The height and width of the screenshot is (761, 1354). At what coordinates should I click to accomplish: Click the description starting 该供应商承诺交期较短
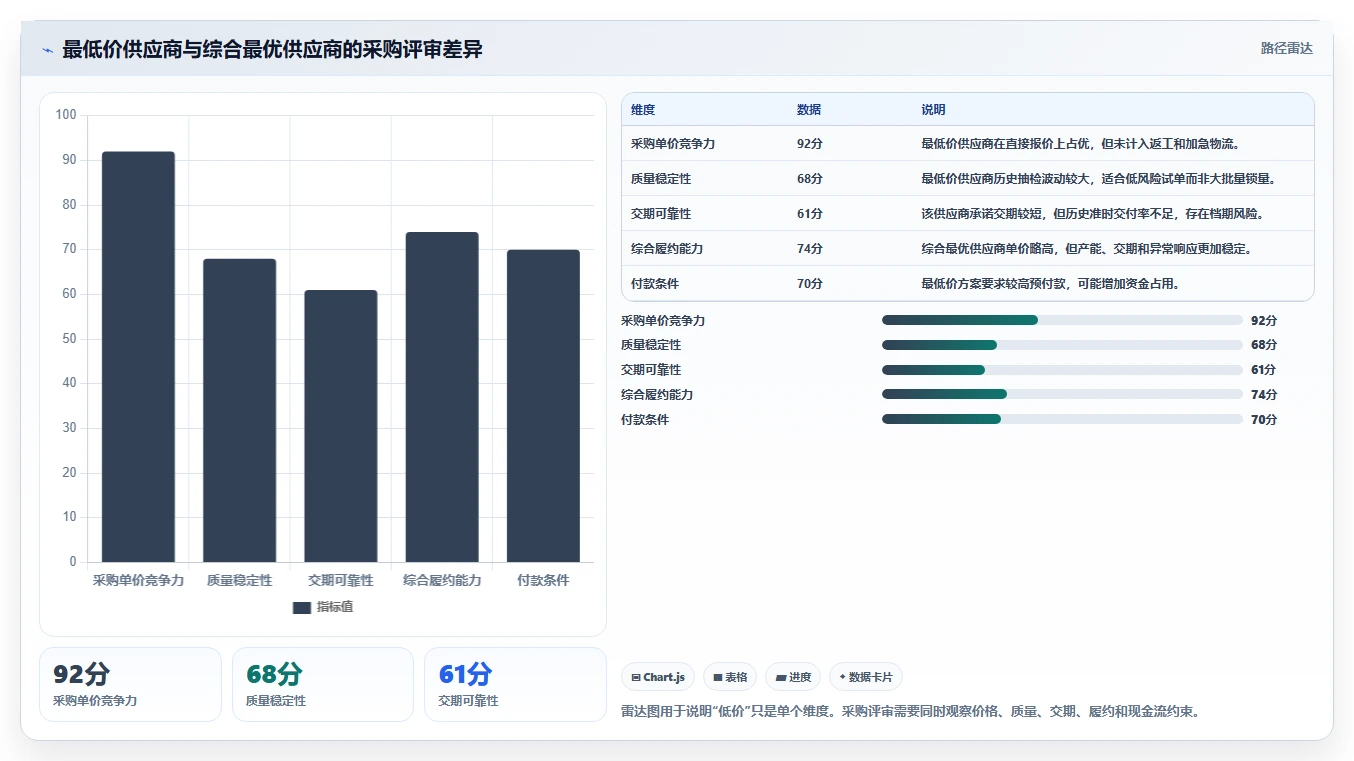point(1092,214)
